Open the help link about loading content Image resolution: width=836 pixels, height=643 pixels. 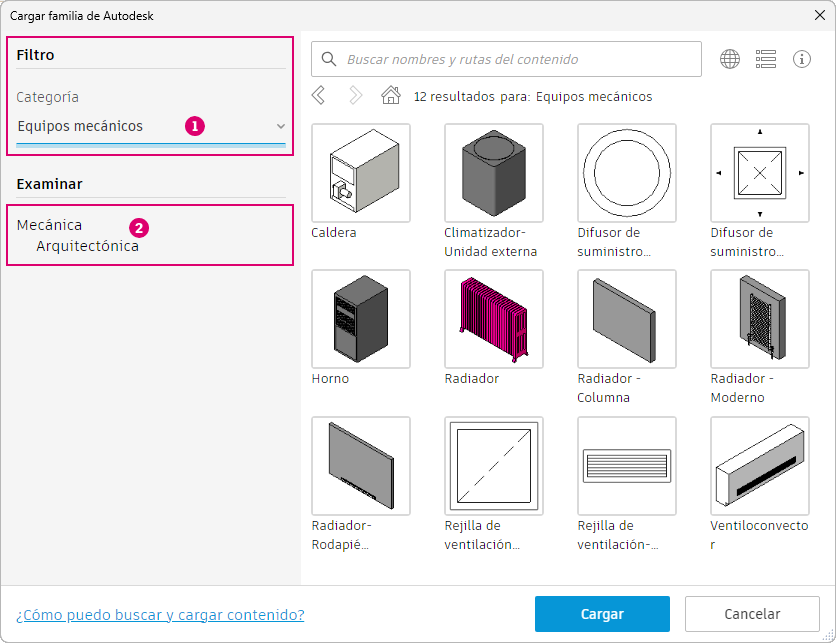[x=160, y=615]
